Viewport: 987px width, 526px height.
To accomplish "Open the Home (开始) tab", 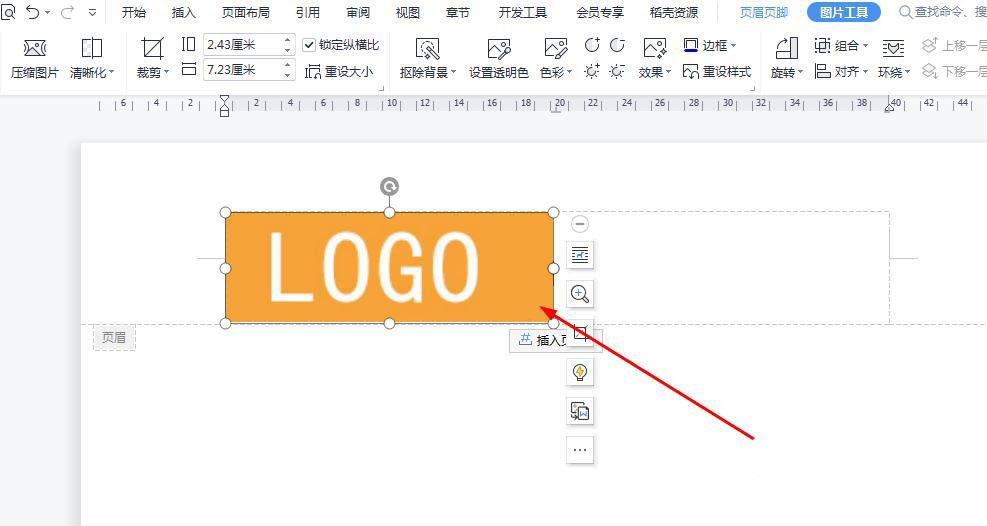I will click(133, 12).
